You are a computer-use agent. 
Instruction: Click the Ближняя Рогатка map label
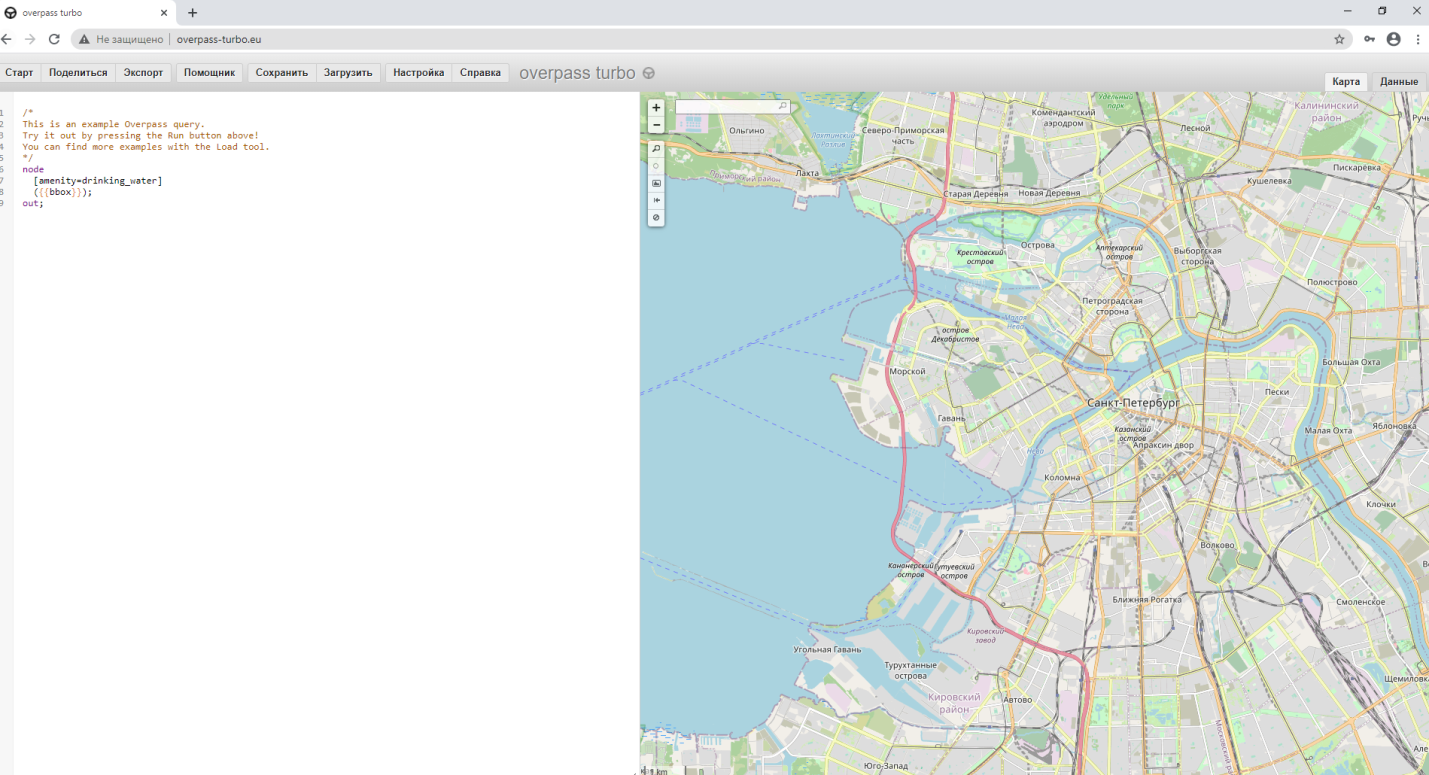[1146, 600]
